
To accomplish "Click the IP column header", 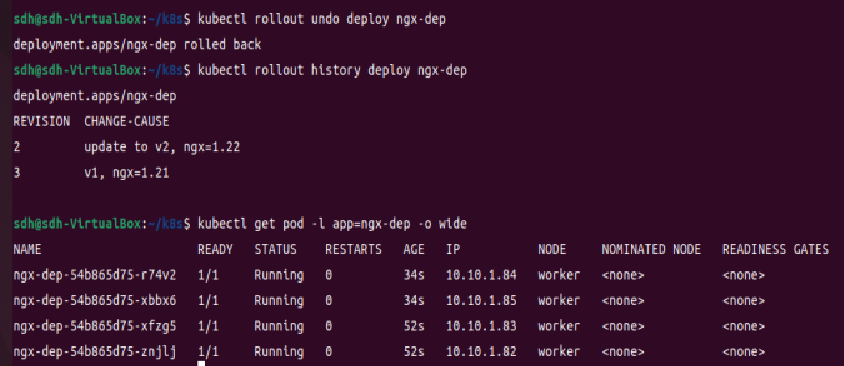I will [453, 250].
